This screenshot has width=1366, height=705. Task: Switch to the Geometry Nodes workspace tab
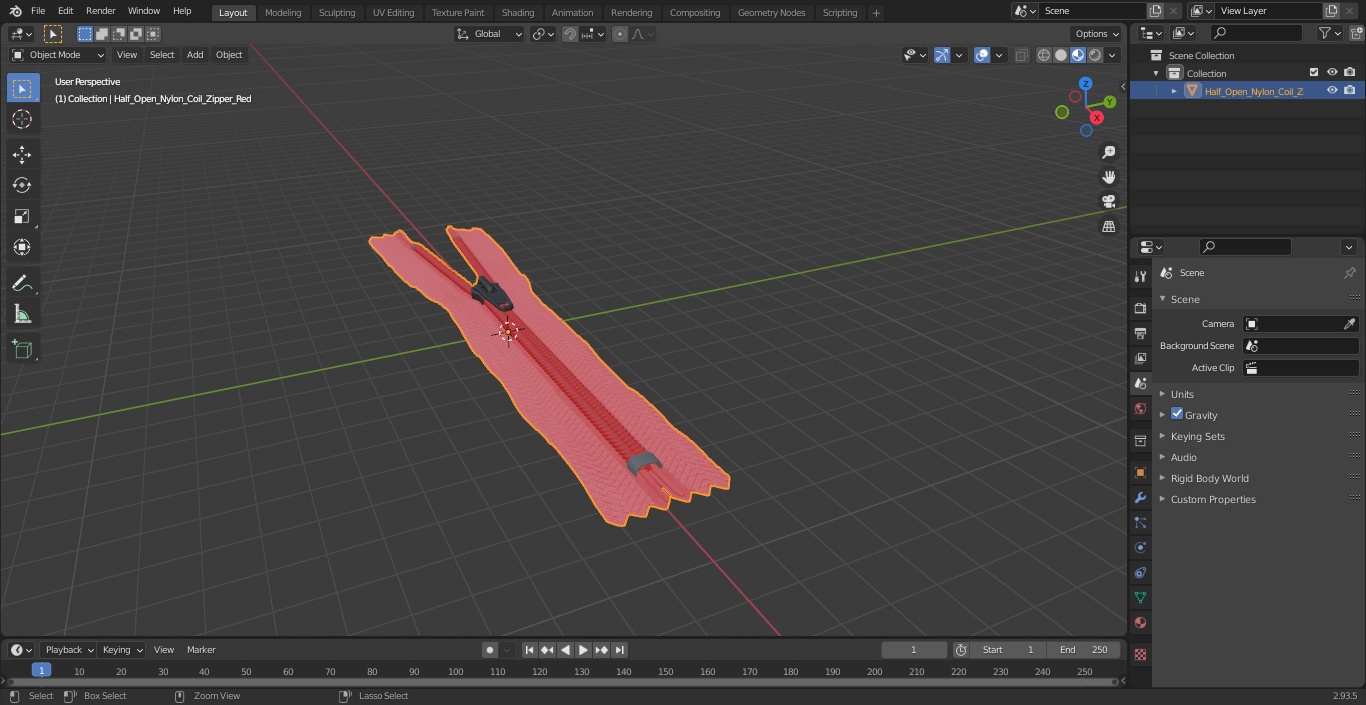771,12
